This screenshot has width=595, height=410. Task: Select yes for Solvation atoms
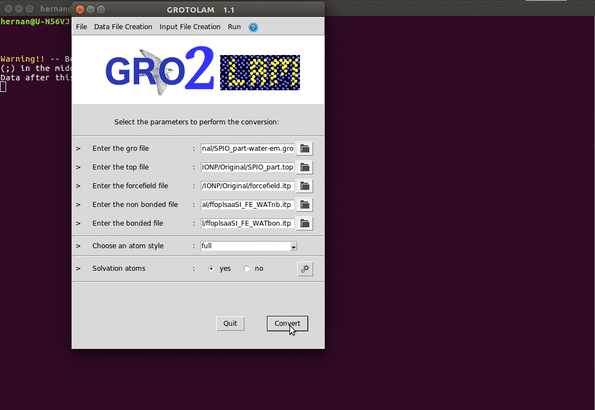pyautogui.click(x=211, y=268)
